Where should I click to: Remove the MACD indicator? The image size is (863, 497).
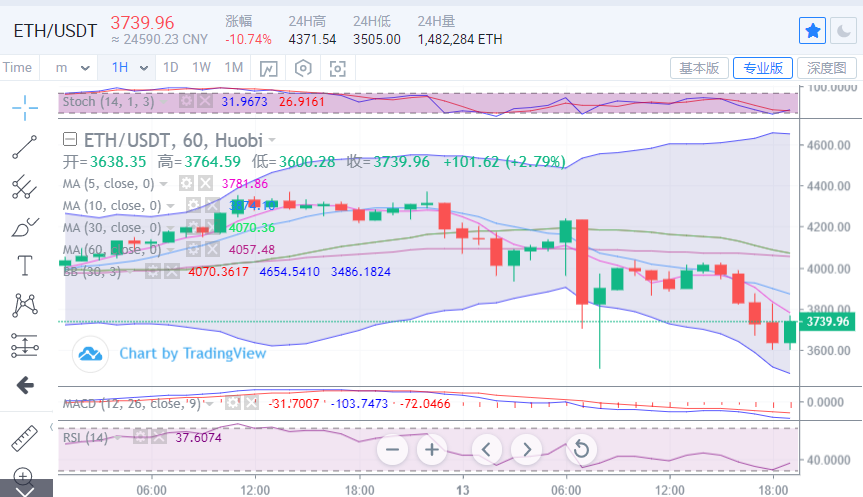(x=252, y=403)
